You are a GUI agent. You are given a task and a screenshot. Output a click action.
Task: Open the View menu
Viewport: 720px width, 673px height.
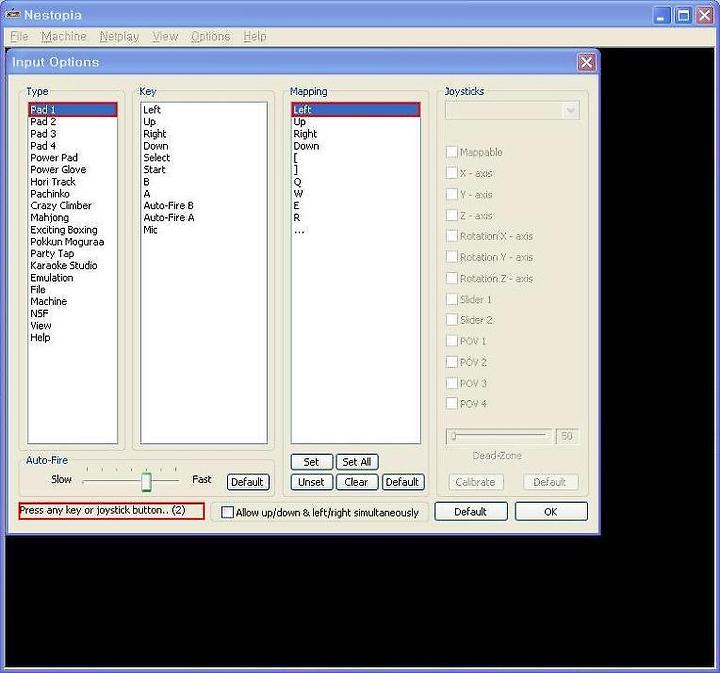point(165,36)
